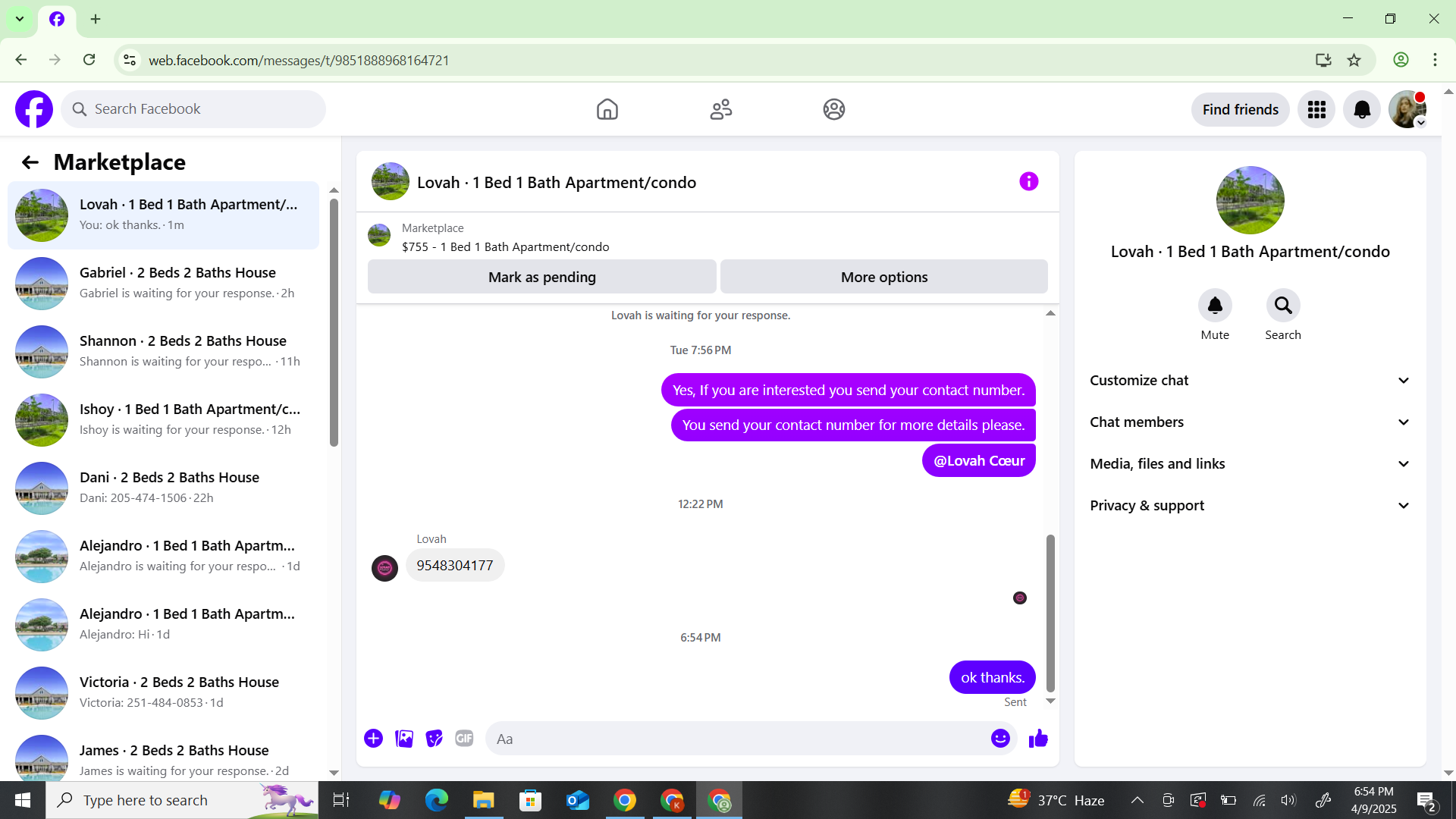Click More options button
Viewport: 1456px width, 819px height.
pos(884,277)
